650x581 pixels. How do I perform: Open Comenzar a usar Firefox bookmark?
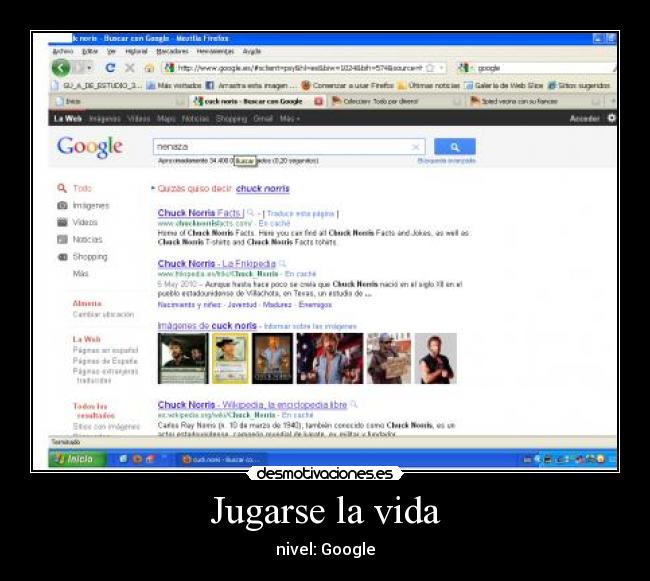pyautogui.click(x=347, y=85)
